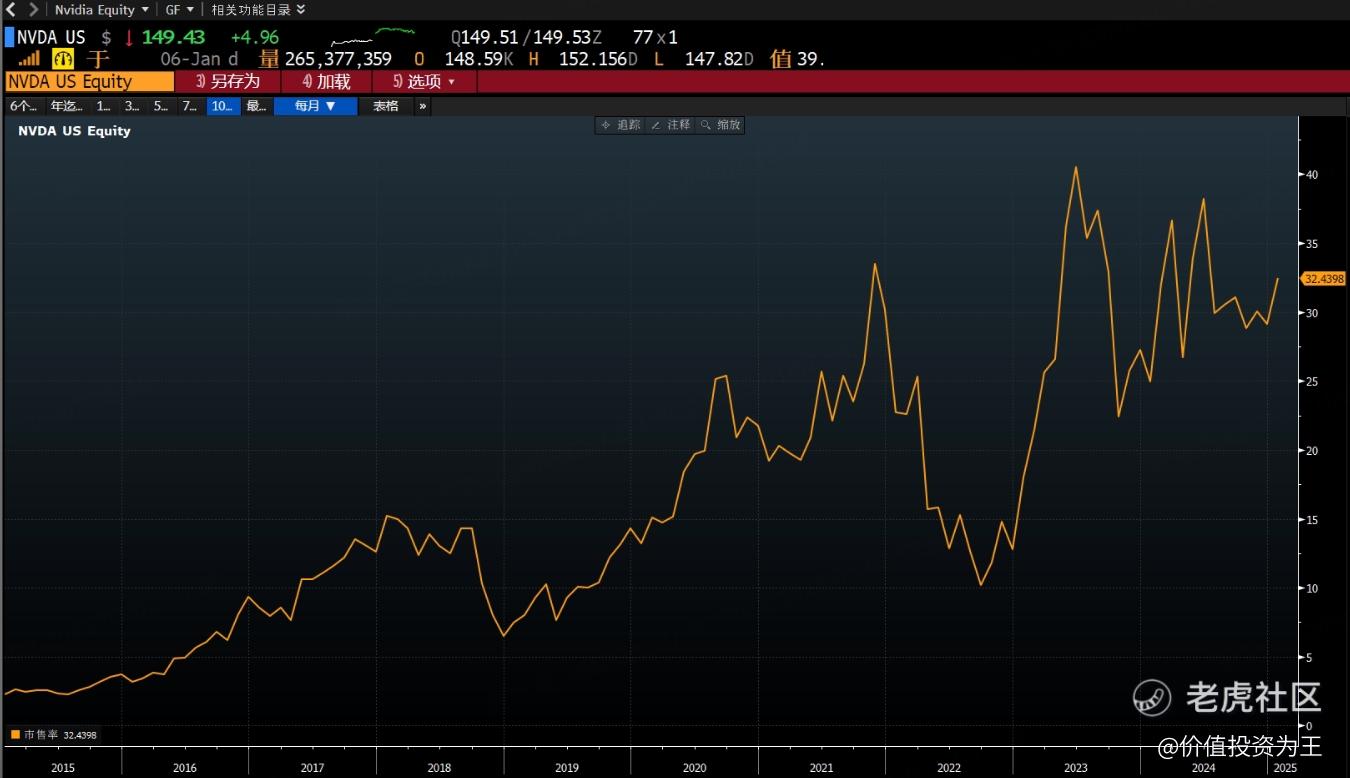The height and width of the screenshot is (778, 1350).
Task: Select the 最大 max range tab
Action: 256,106
